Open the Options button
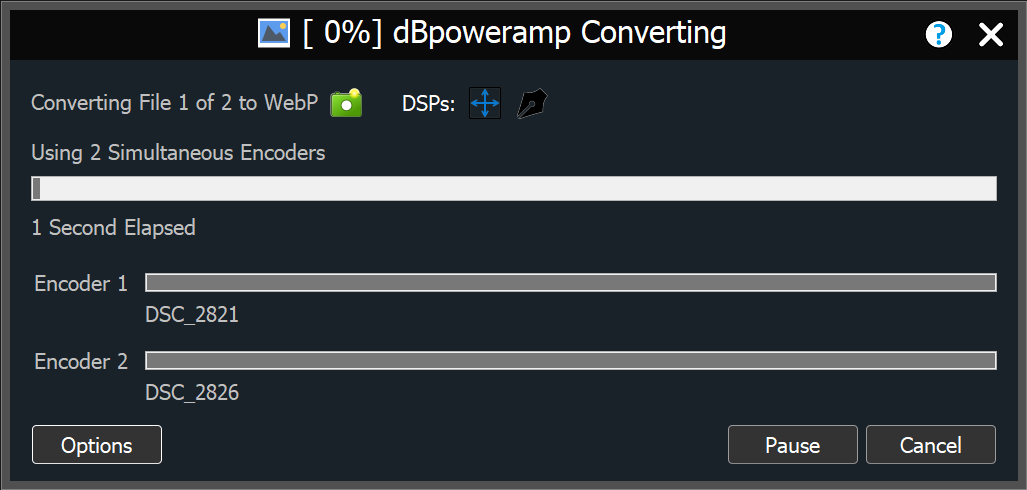Screen dimensions: 1027x490 [97, 445]
